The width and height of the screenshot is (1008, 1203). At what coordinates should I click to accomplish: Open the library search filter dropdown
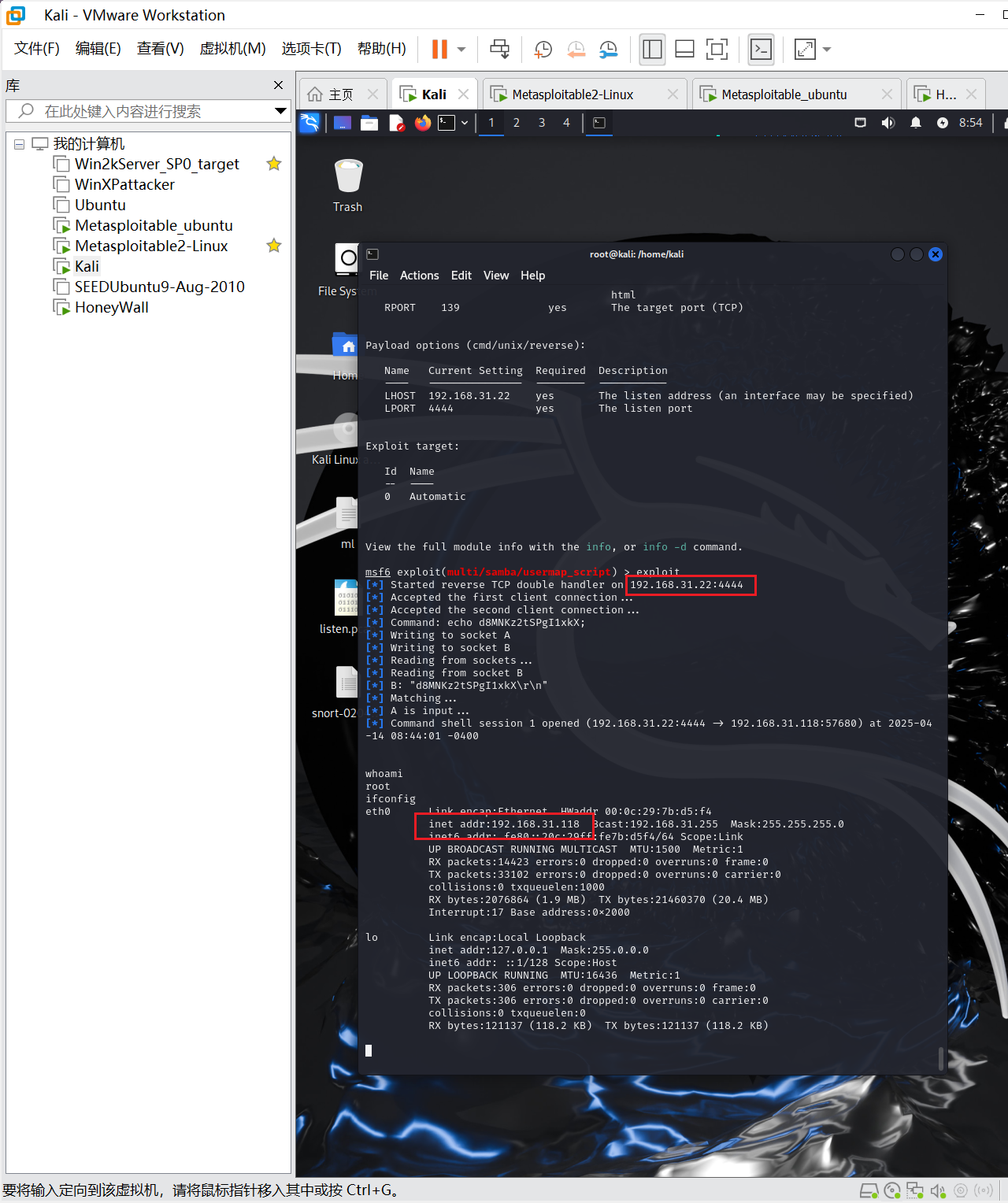tap(280, 111)
